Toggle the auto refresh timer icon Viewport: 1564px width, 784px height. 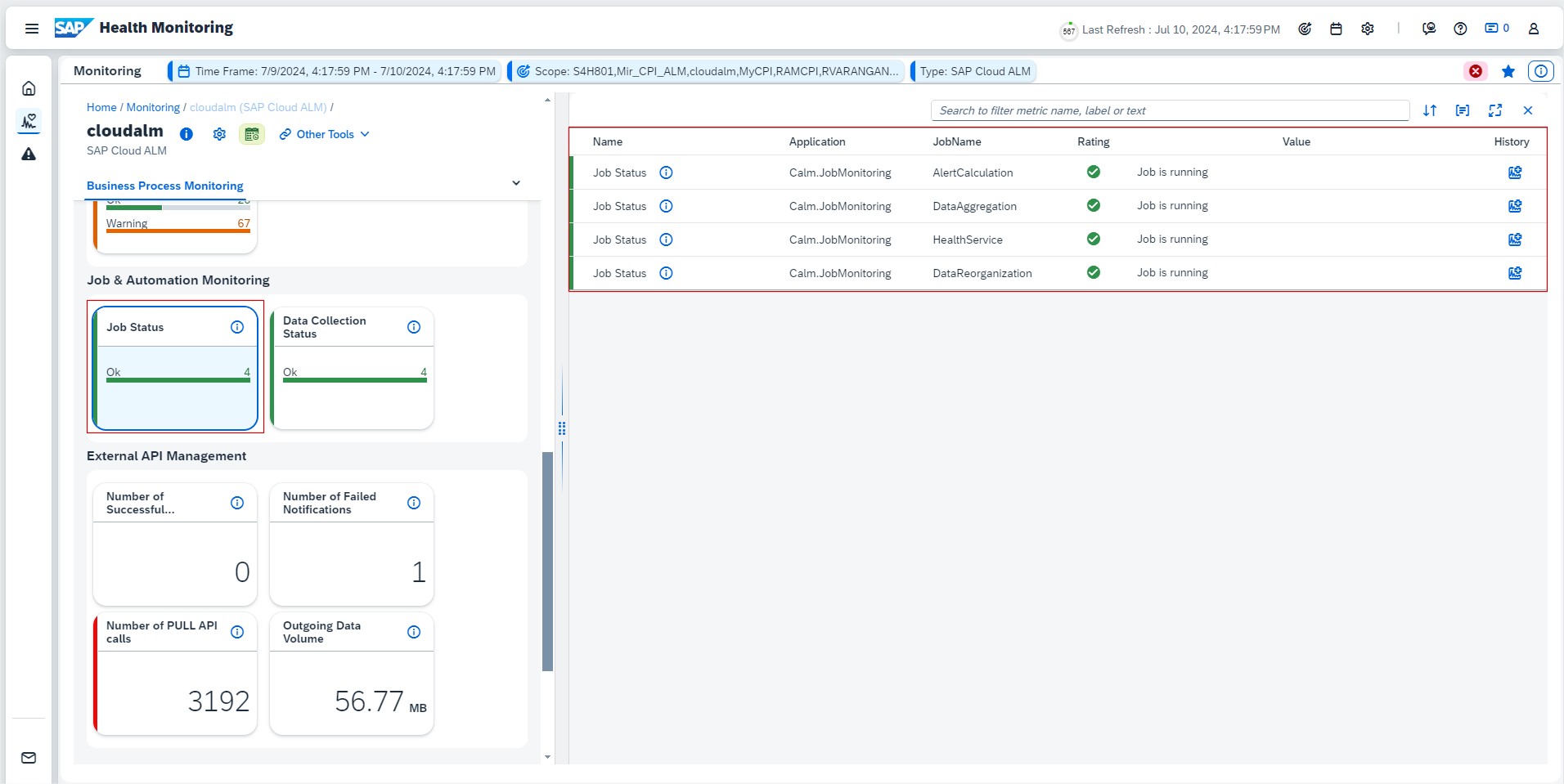click(1068, 30)
